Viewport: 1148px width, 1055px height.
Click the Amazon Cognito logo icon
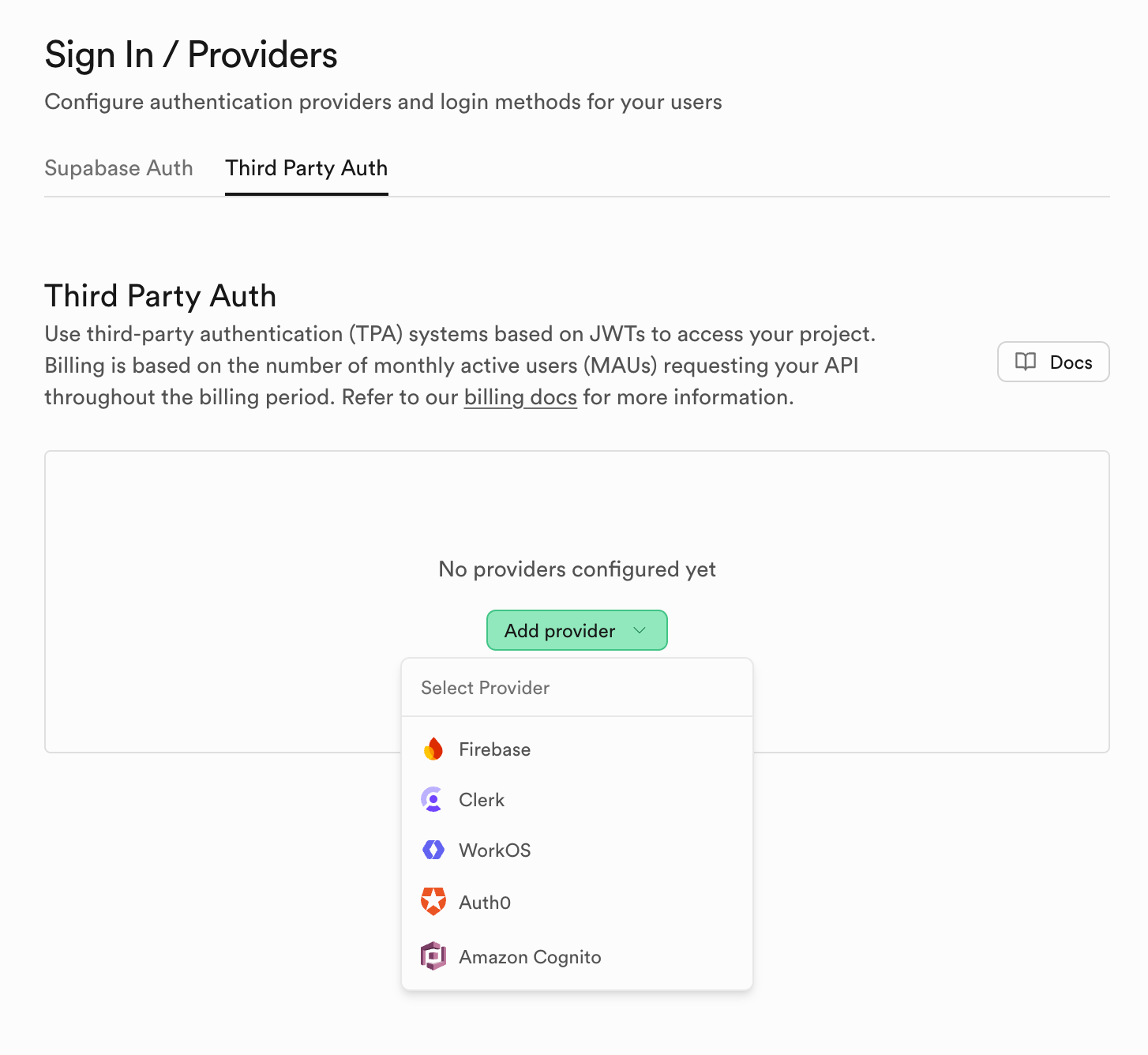pos(433,956)
